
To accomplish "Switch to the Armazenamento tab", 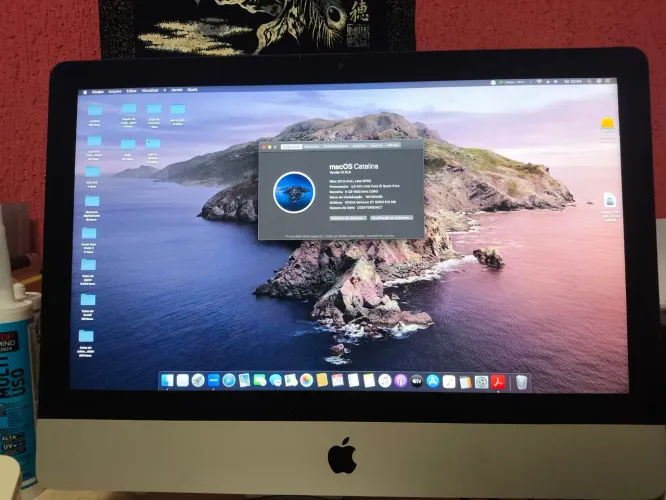I will [x=336, y=146].
